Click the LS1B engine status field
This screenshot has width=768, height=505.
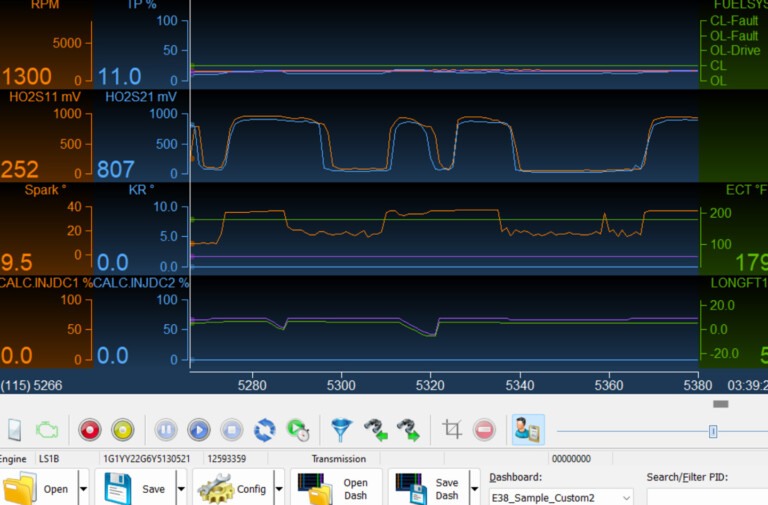point(49,459)
